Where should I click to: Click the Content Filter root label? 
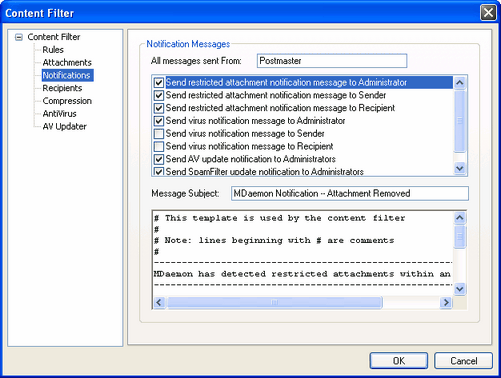54,37
